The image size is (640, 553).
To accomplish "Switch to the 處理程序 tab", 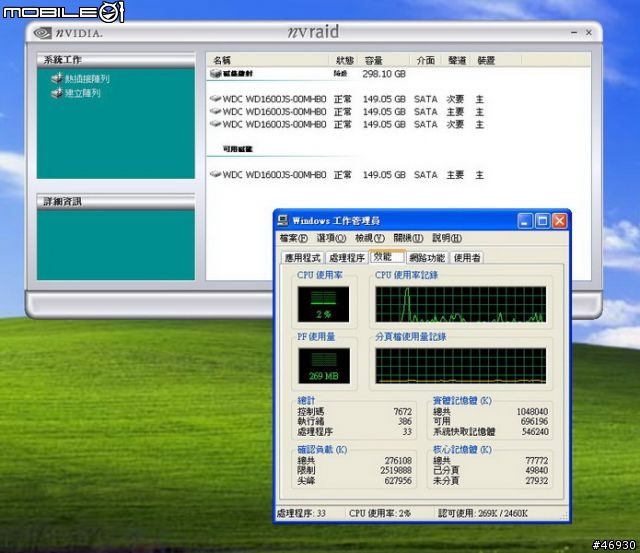I will coord(347,258).
